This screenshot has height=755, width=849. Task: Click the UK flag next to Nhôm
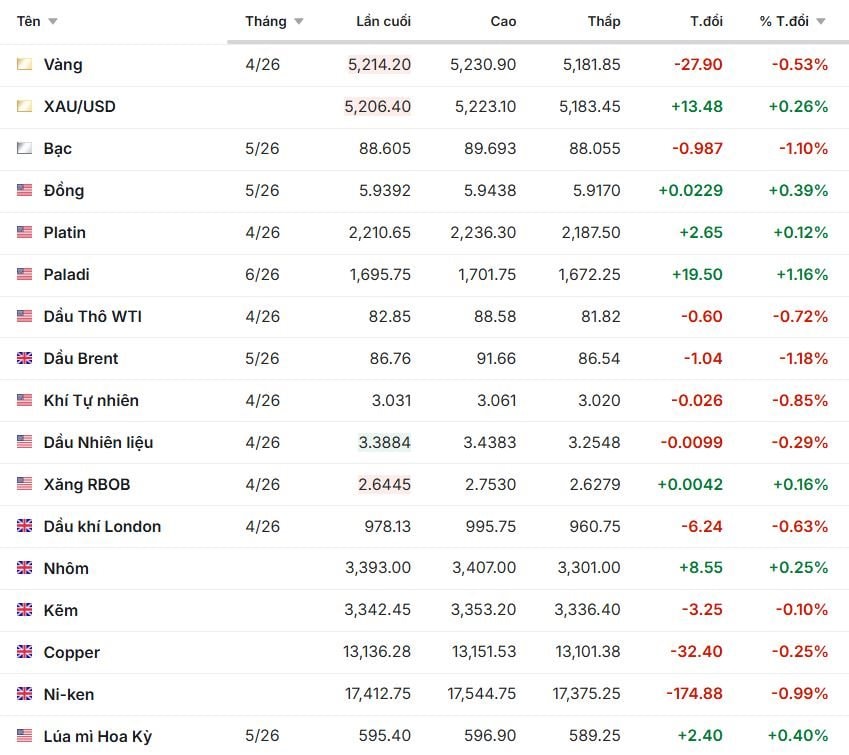click(x=25, y=569)
